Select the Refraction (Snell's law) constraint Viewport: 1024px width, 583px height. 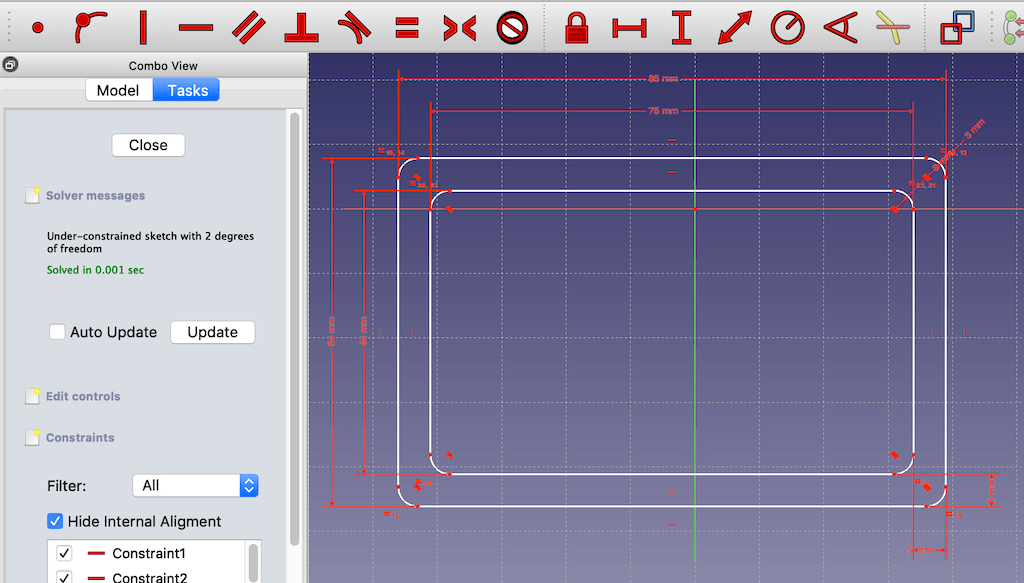893,28
